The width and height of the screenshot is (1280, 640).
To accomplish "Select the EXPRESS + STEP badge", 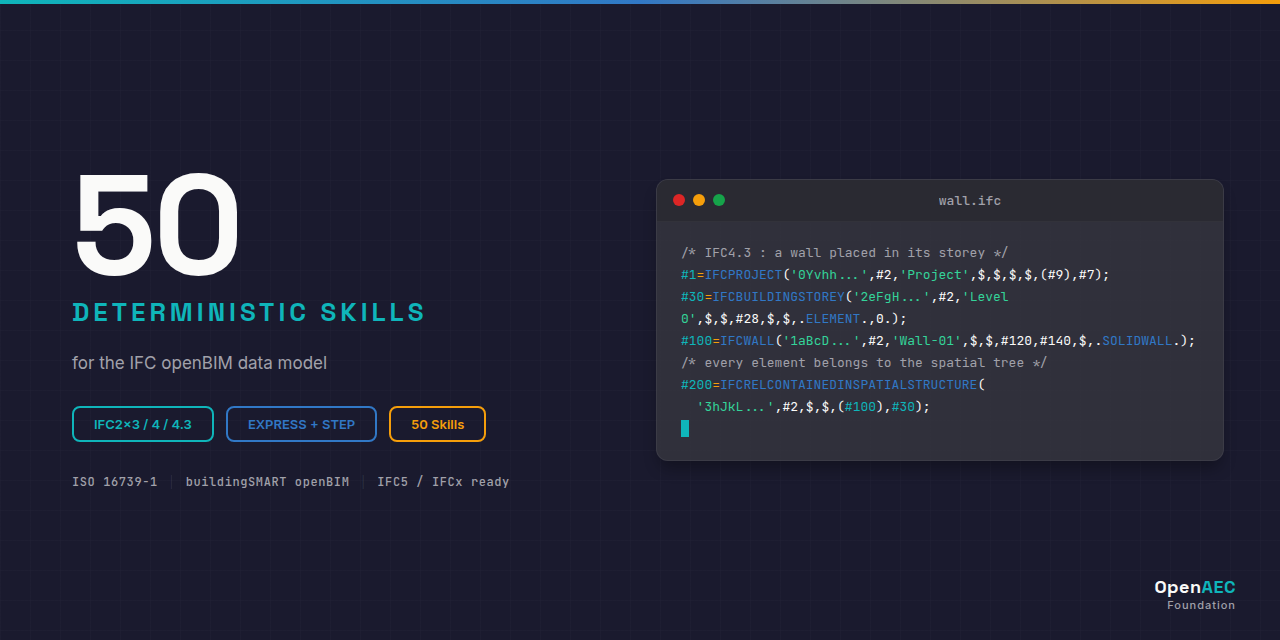I will [301, 424].
